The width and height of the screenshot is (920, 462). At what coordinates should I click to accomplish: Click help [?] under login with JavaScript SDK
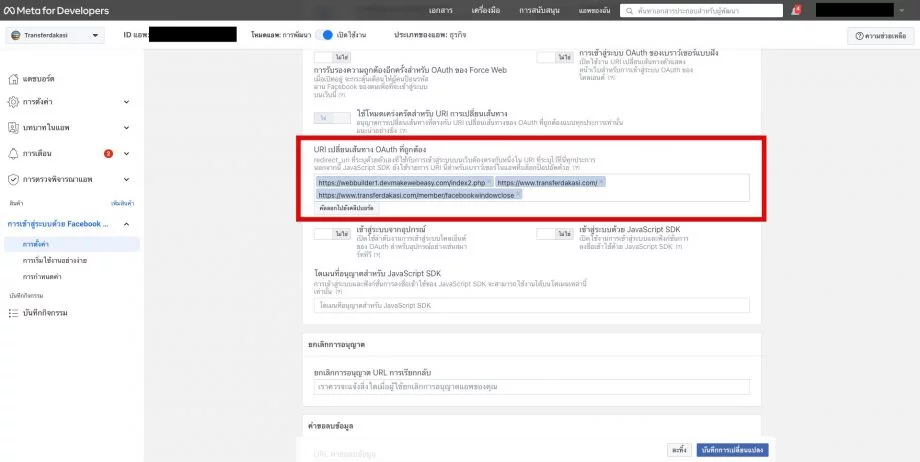pos(678,247)
